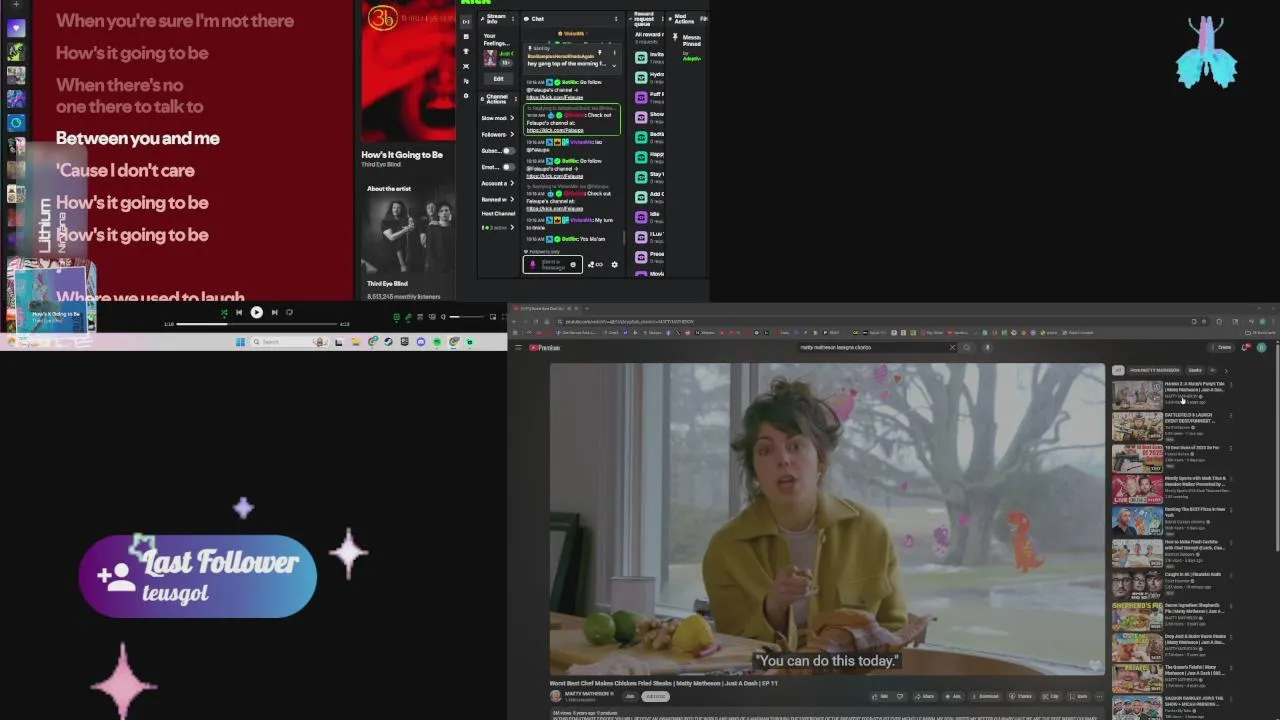Select the Steaks filter chip

1195,370
